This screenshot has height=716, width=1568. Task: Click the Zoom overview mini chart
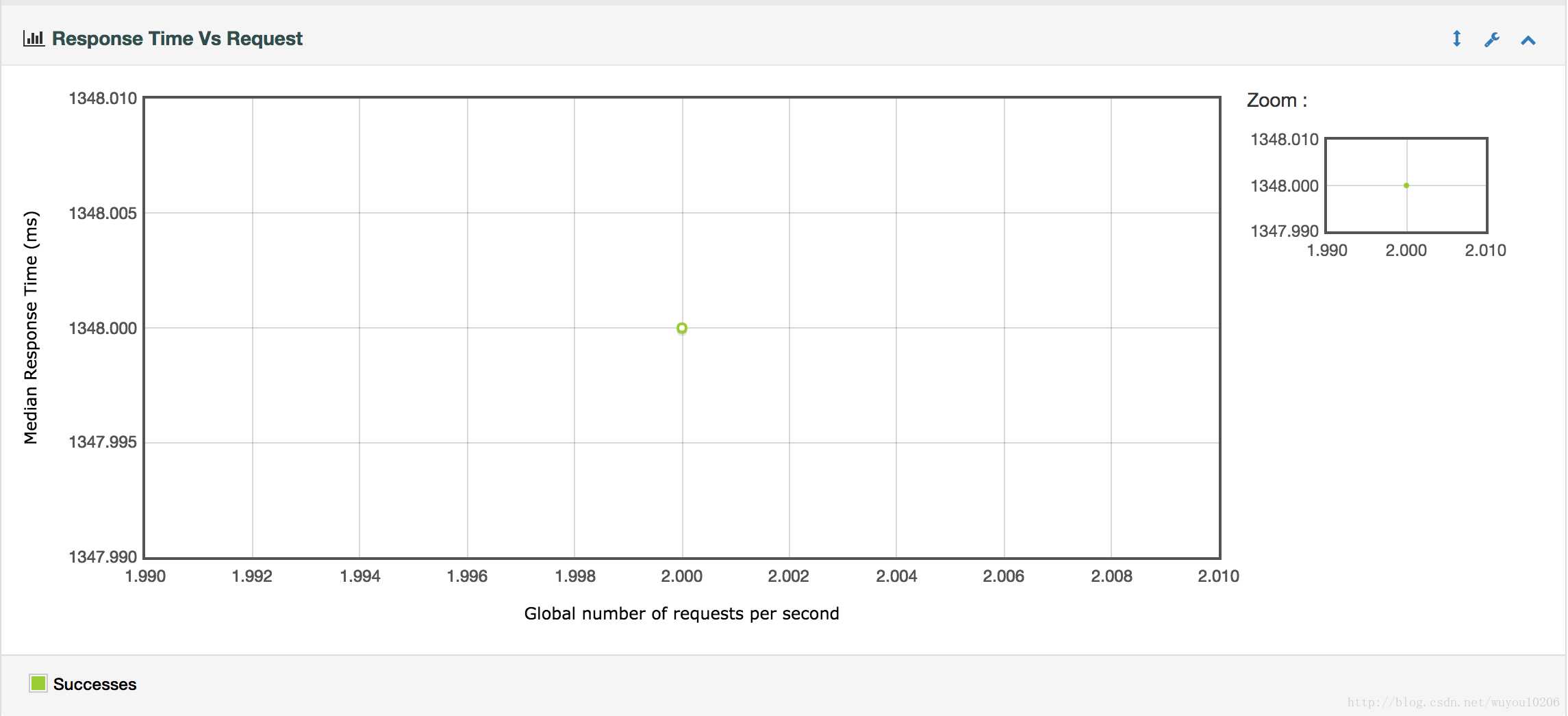[1406, 186]
